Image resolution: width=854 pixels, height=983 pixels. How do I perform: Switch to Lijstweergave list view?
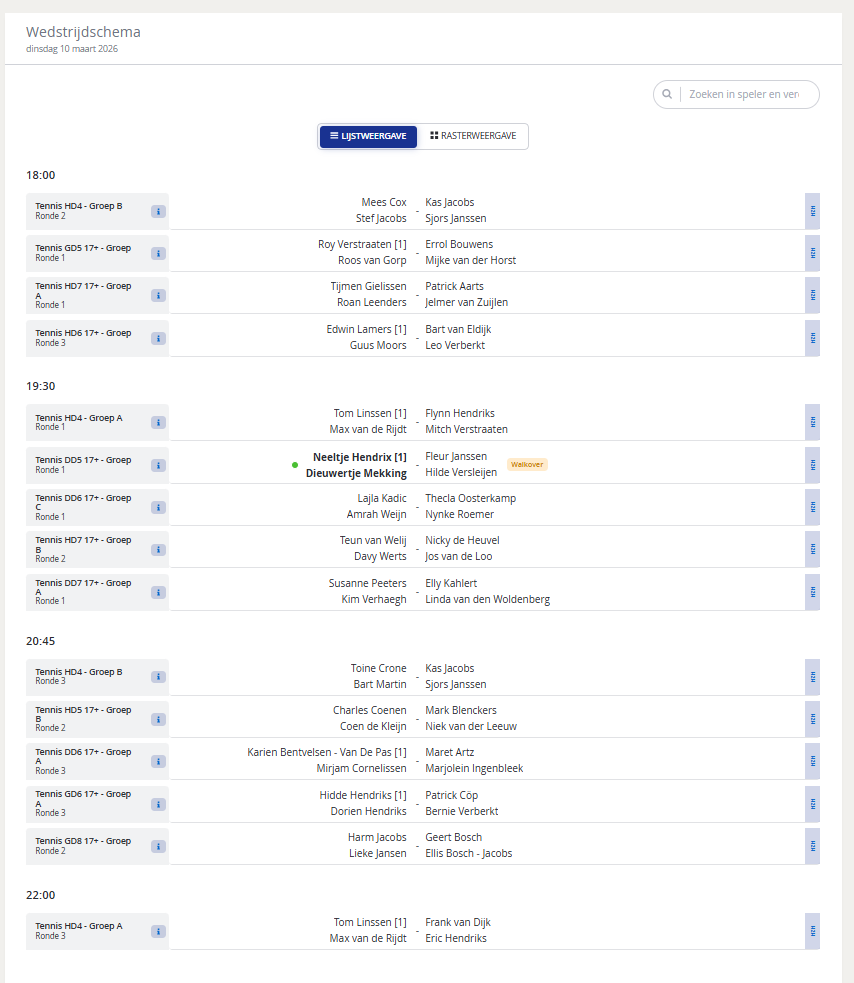click(368, 136)
